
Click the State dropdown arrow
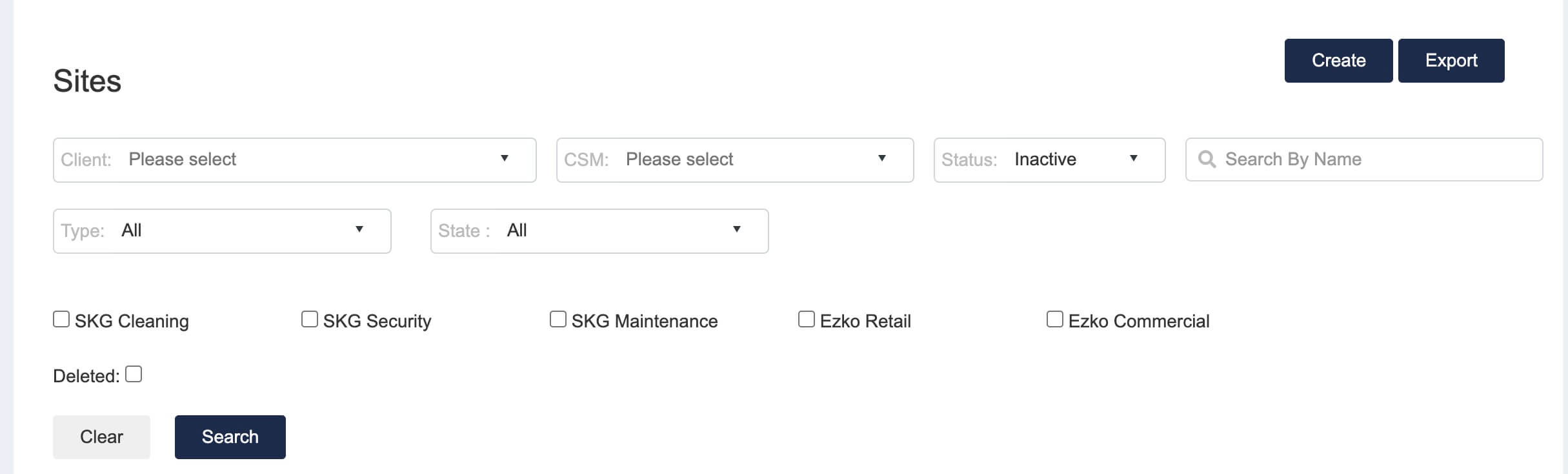[737, 229]
